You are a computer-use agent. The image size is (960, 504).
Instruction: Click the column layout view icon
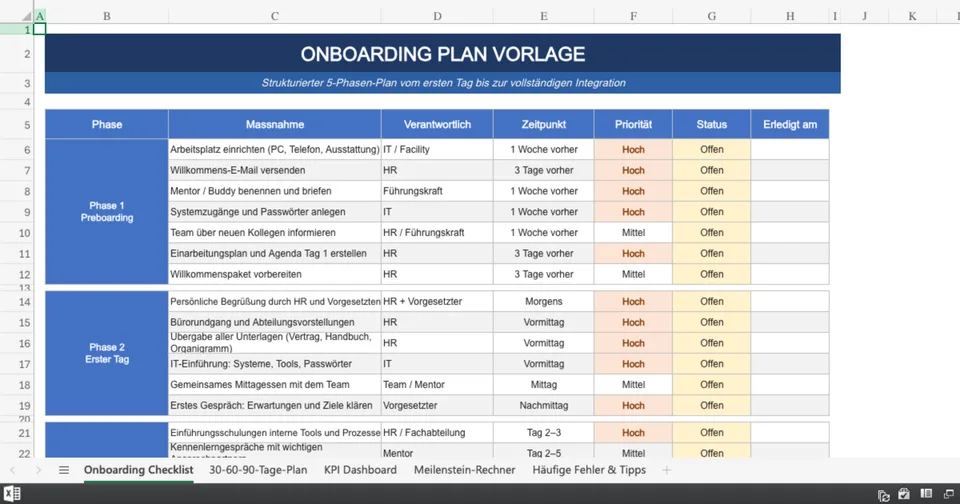click(x=926, y=494)
